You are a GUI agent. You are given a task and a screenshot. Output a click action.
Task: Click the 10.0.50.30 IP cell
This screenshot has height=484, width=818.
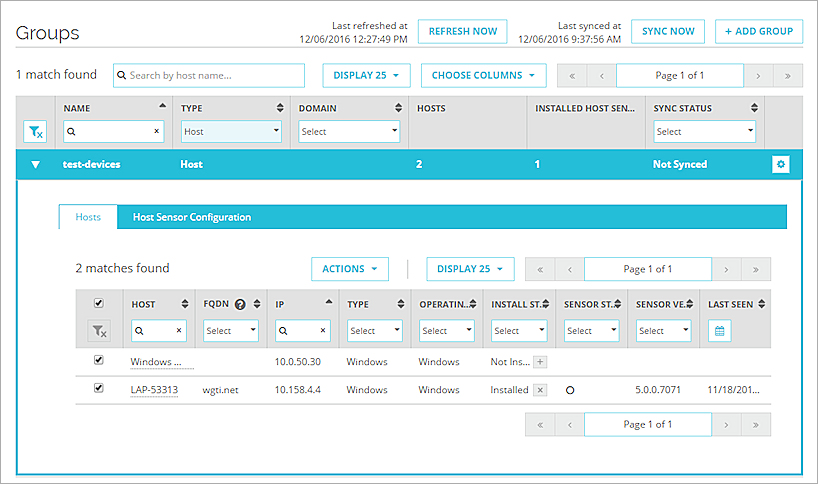tap(298, 362)
